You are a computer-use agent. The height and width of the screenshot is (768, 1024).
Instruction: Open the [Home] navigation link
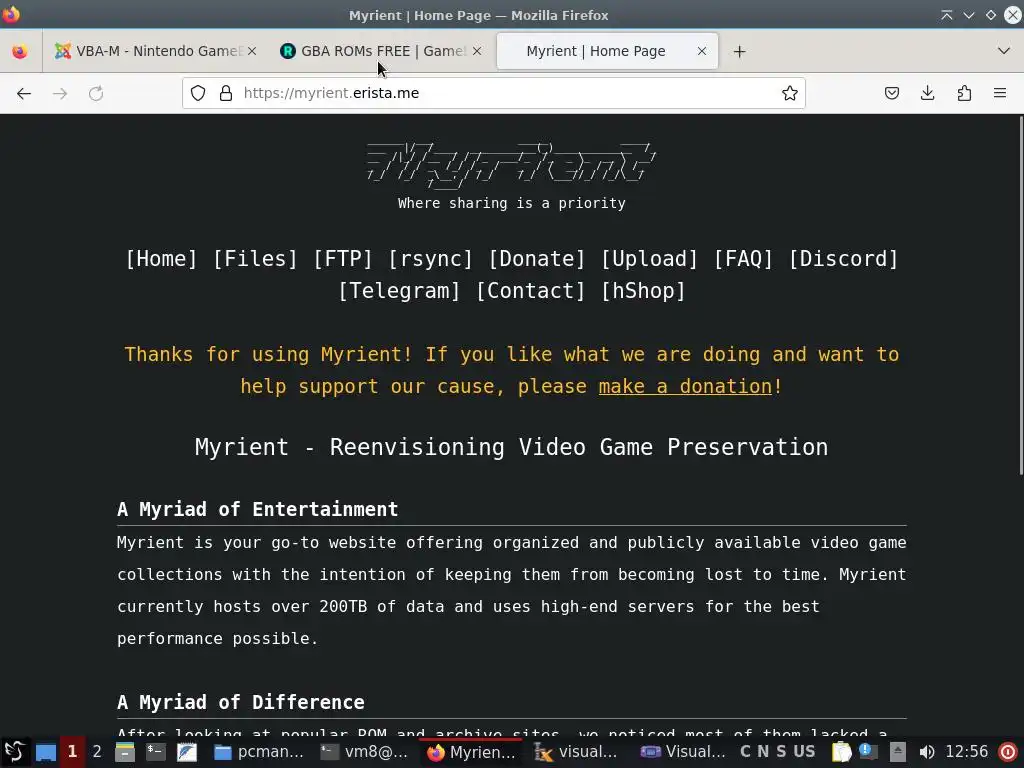[x=161, y=259]
